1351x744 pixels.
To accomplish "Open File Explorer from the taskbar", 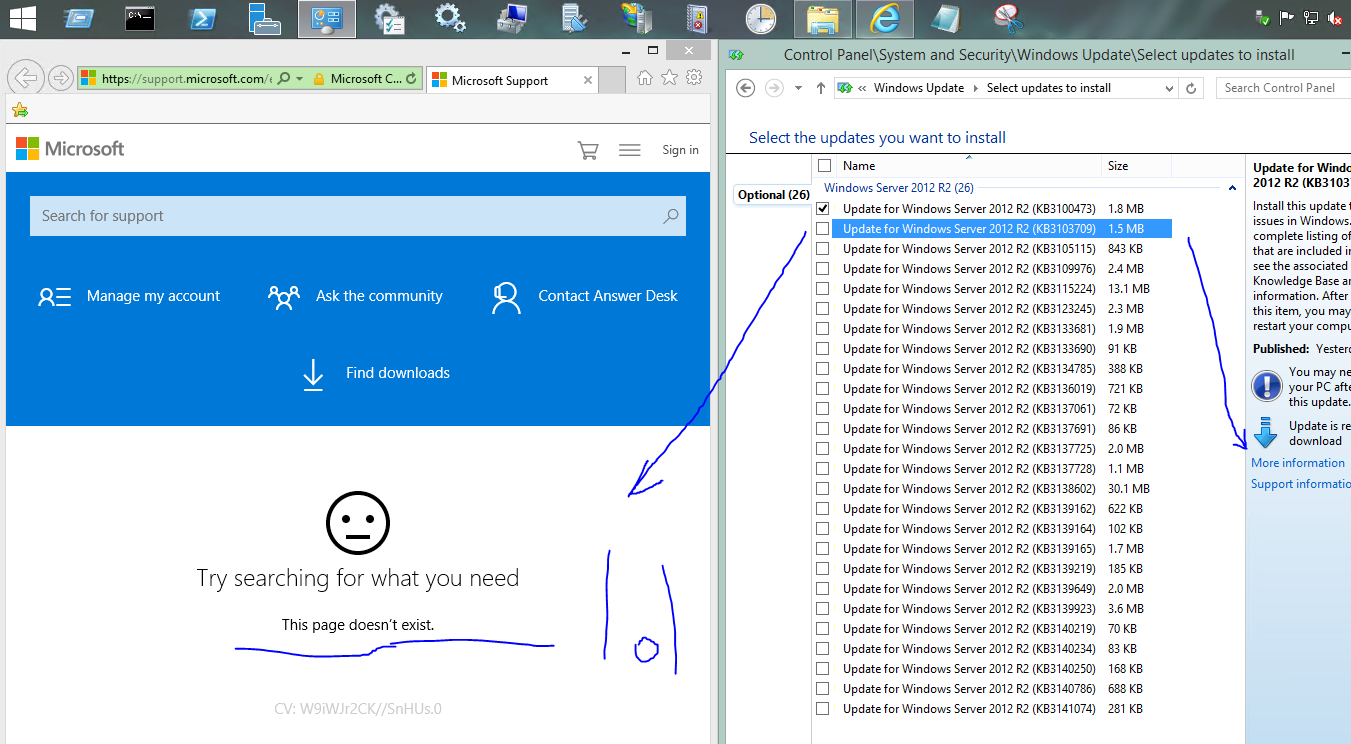I will (x=822, y=18).
